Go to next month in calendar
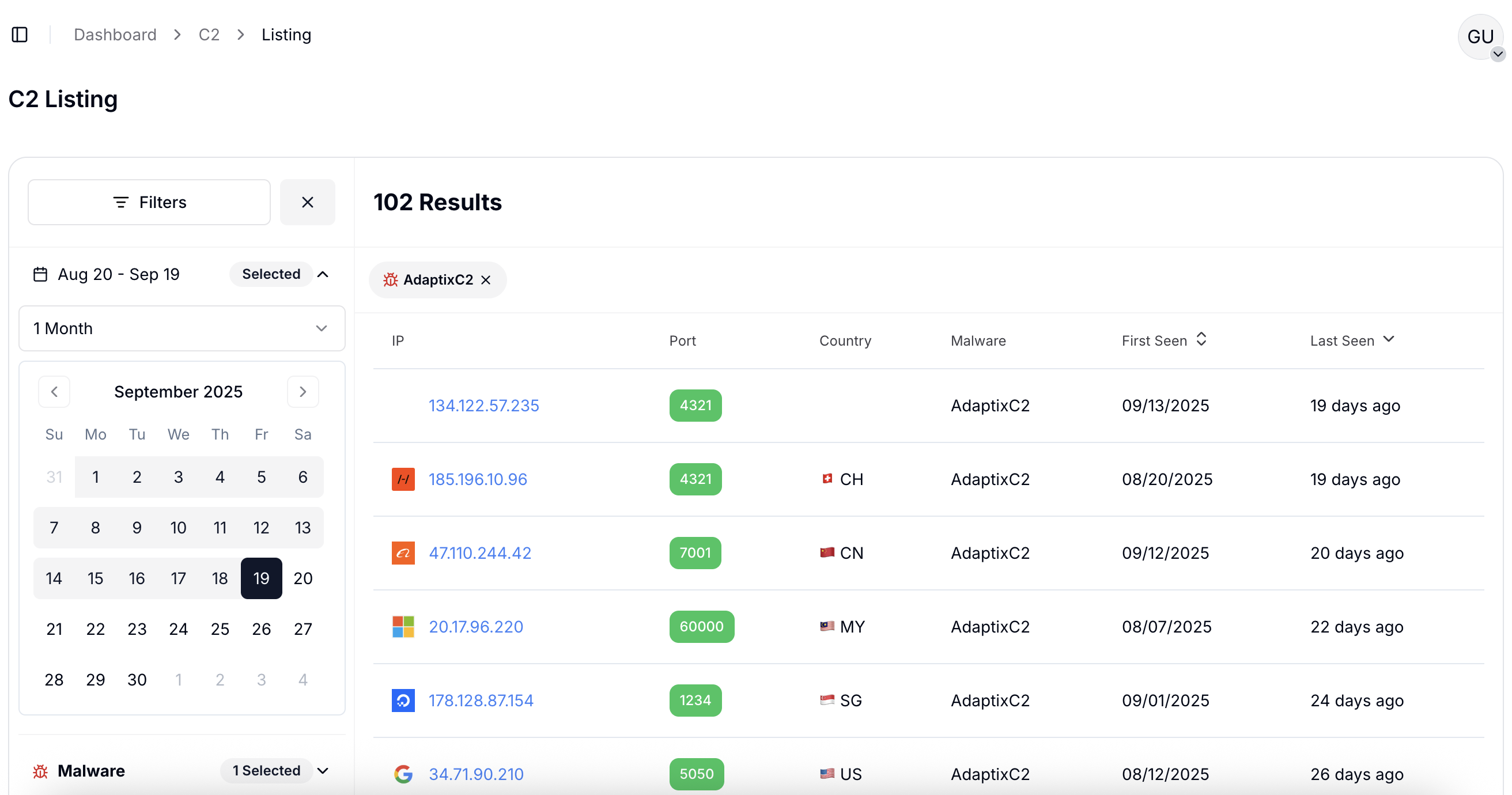This screenshot has height=795, width=1512. coord(303,391)
